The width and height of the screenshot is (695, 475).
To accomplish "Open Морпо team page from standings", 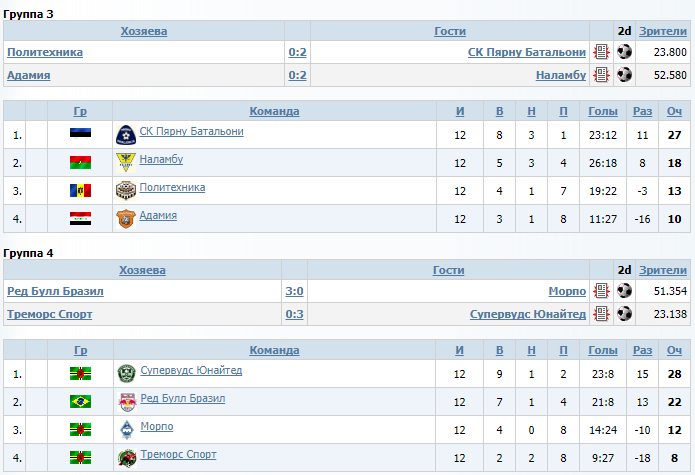I will [x=157, y=426].
